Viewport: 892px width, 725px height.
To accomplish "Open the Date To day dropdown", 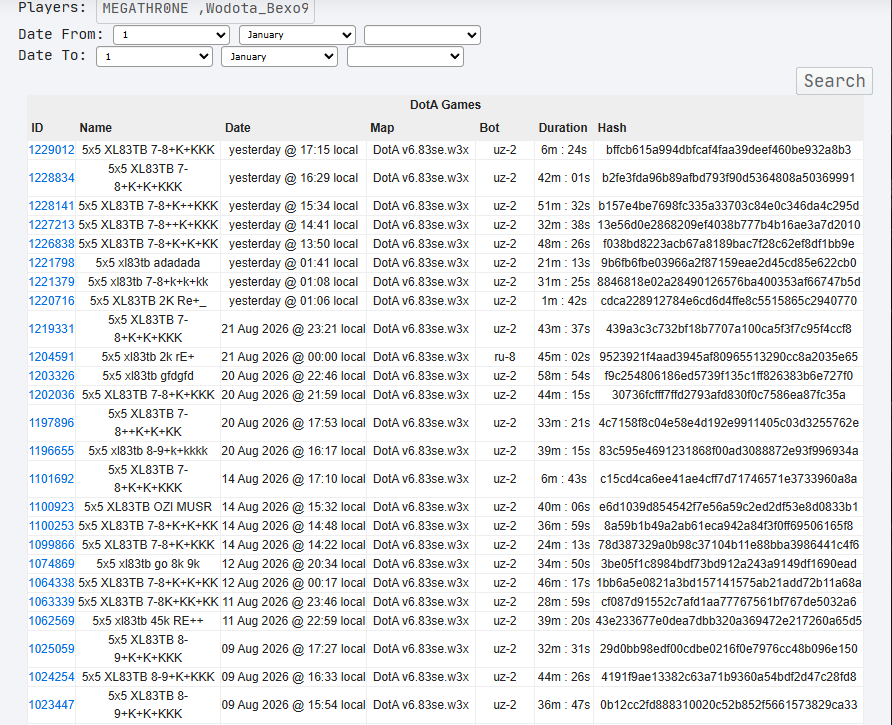I will (154, 56).
